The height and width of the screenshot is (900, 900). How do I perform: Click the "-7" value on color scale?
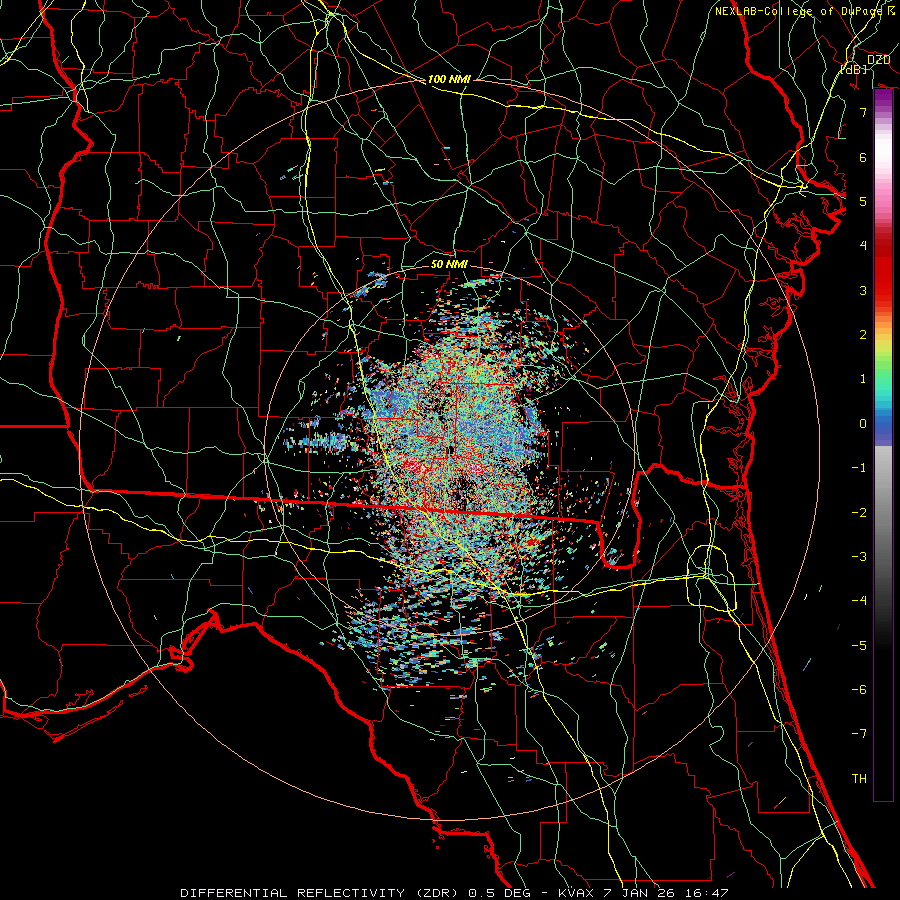[x=859, y=734]
